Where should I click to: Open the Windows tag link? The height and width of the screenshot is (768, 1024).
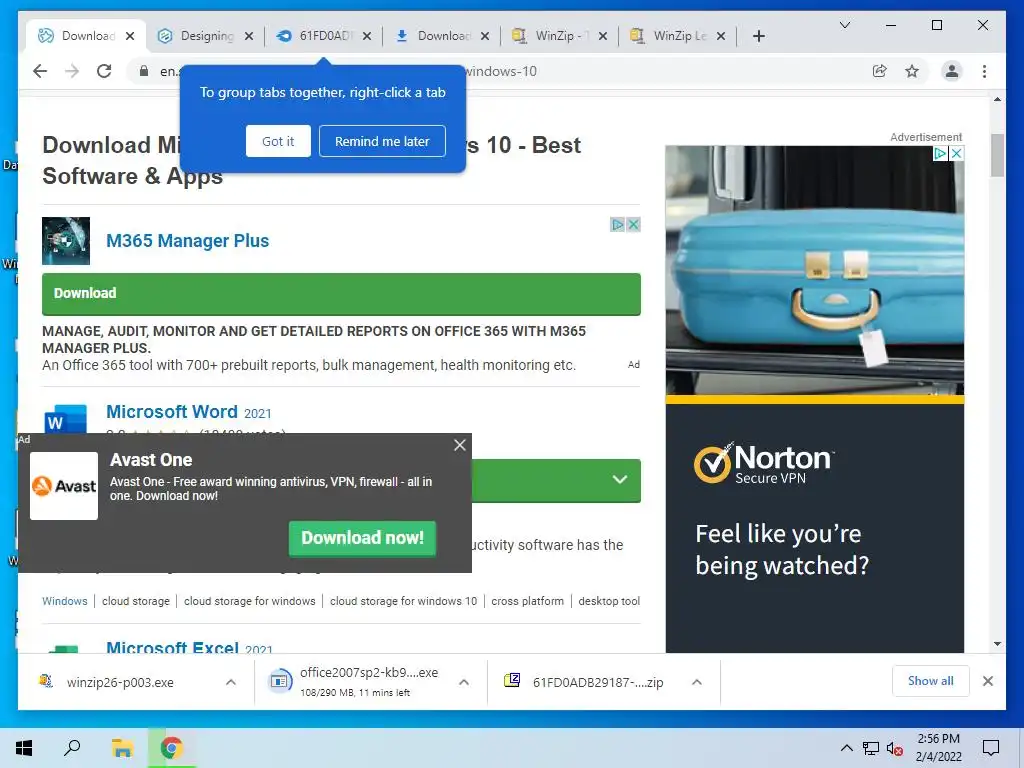point(65,601)
